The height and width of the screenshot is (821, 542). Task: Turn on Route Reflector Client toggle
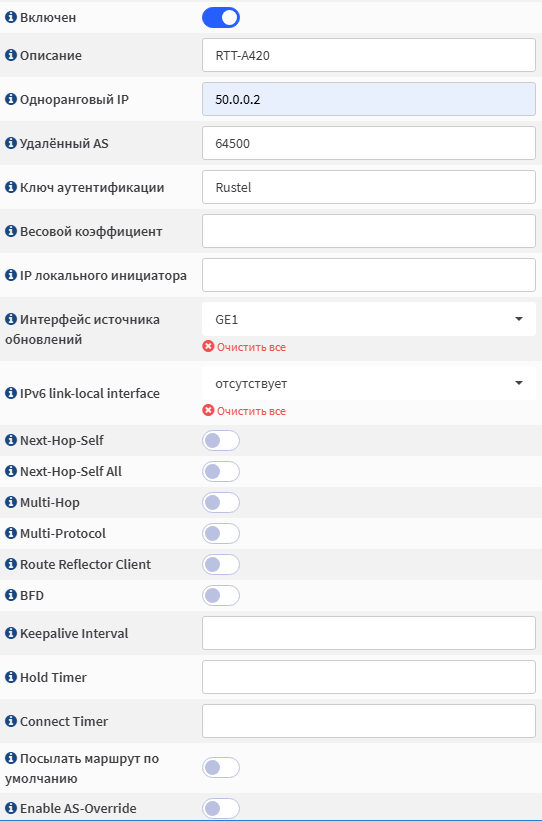pyautogui.click(x=221, y=564)
